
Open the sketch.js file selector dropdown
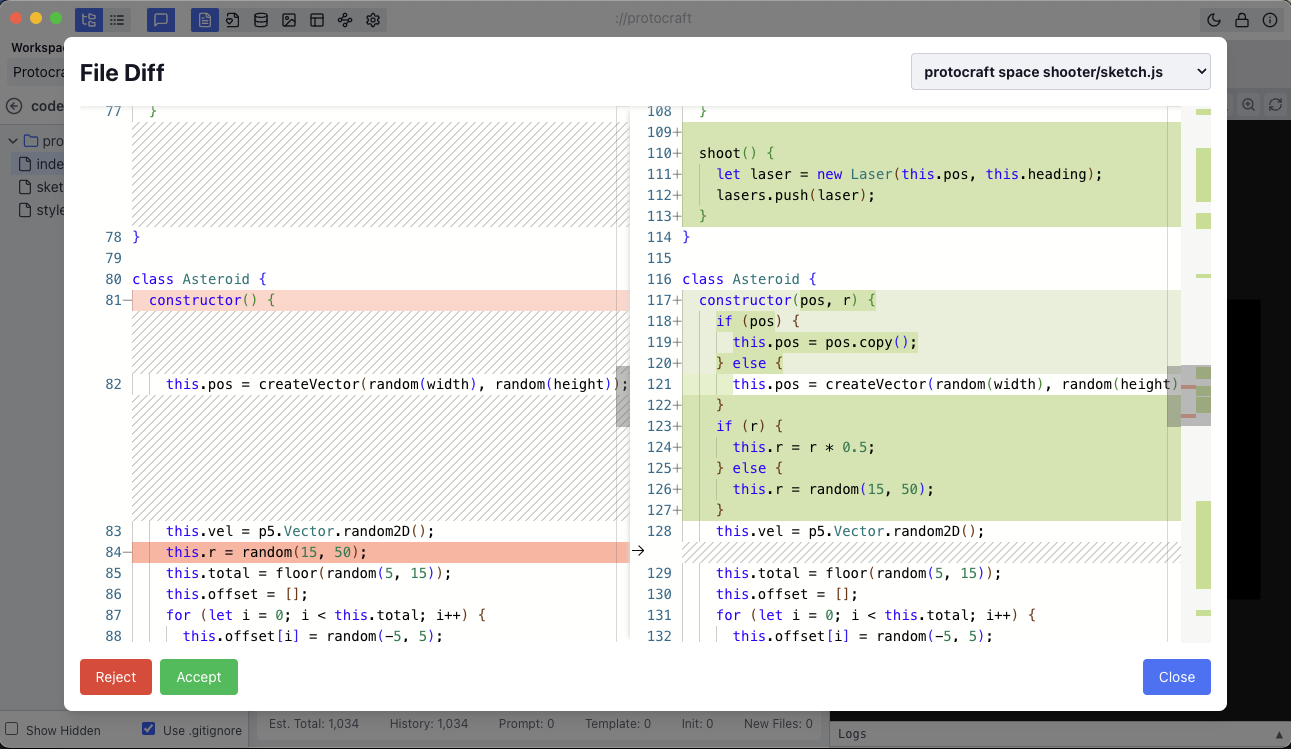[x=1060, y=72]
